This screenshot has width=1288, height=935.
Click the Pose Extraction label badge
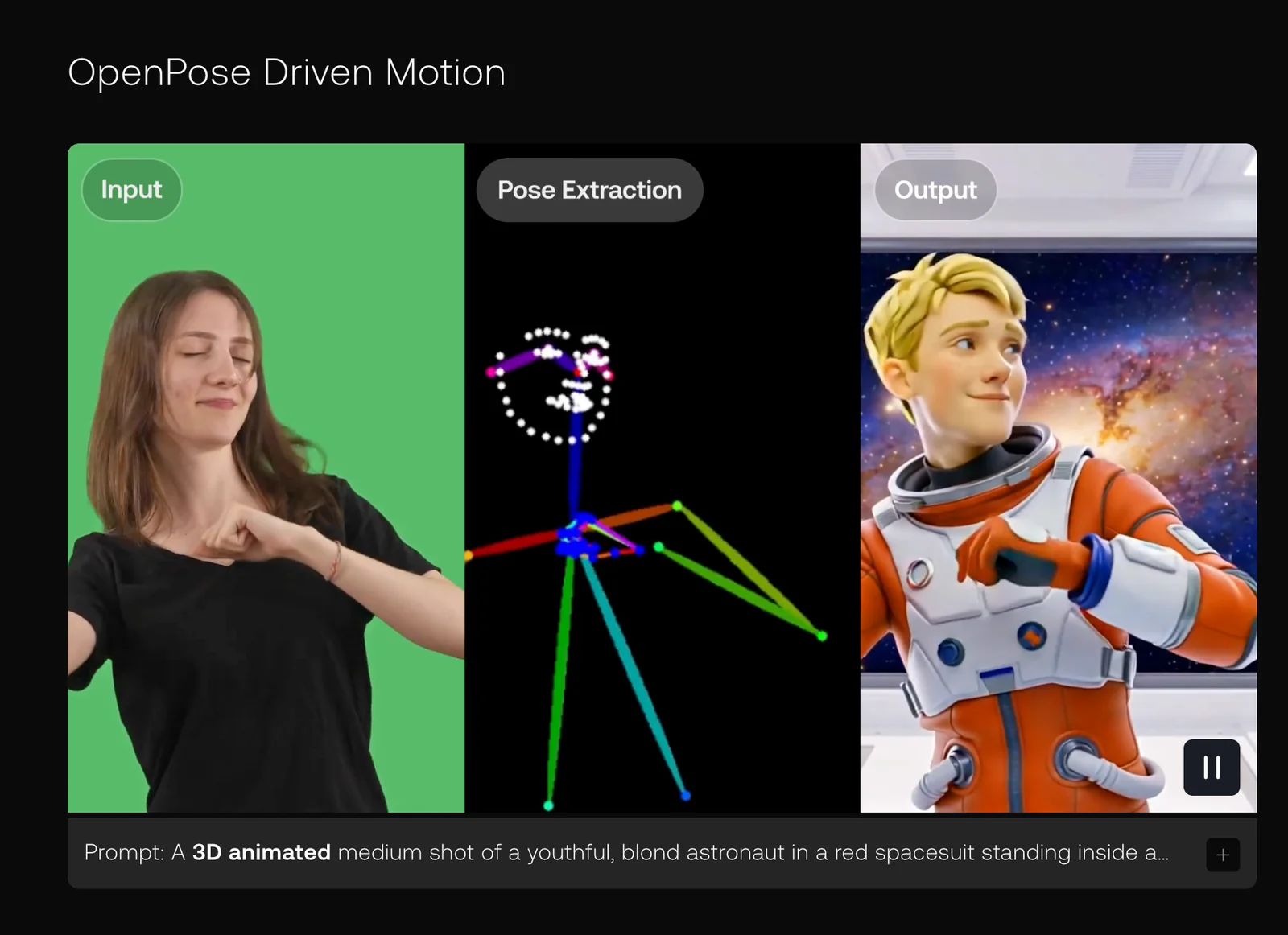(589, 190)
